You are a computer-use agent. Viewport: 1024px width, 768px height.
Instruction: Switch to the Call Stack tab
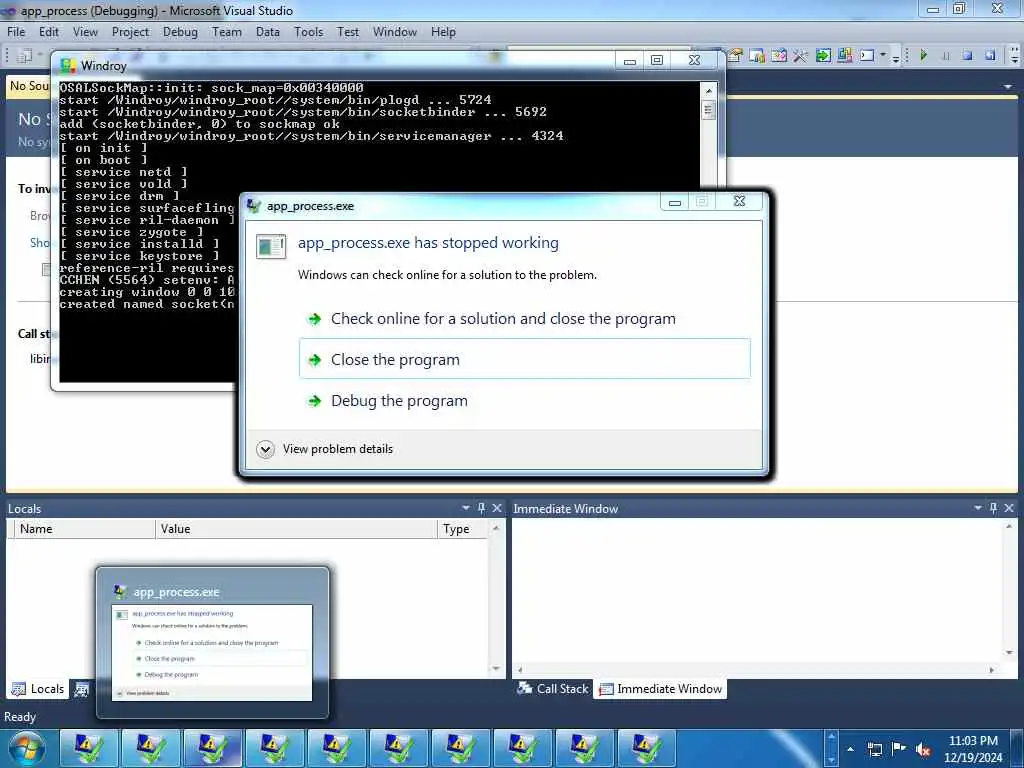(553, 689)
